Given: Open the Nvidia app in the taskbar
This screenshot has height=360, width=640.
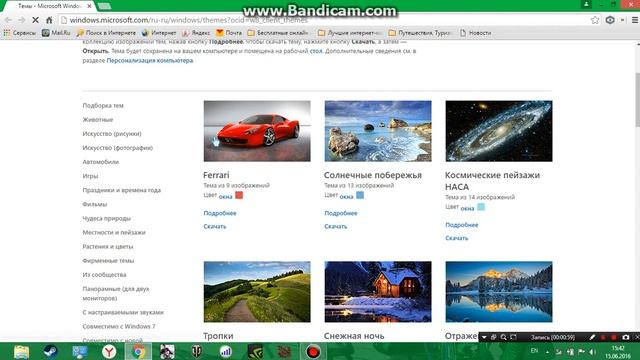Looking at the screenshot, I should click(255, 351).
